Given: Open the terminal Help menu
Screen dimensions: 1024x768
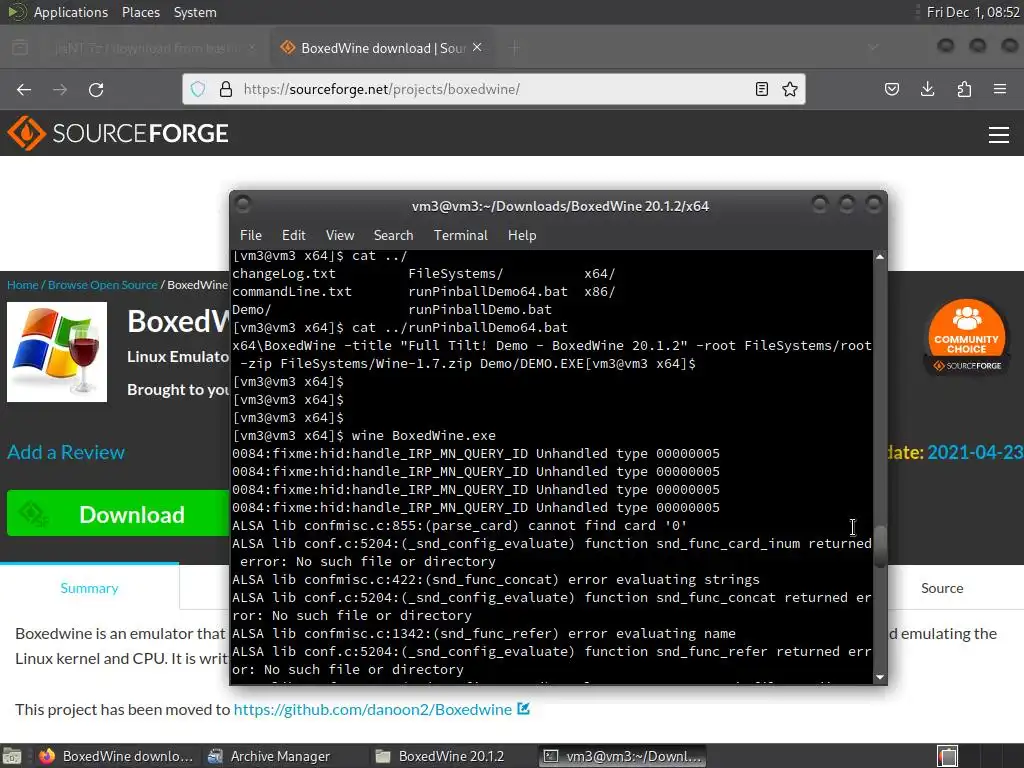Looking at the screenshot, I should point(522,235).
